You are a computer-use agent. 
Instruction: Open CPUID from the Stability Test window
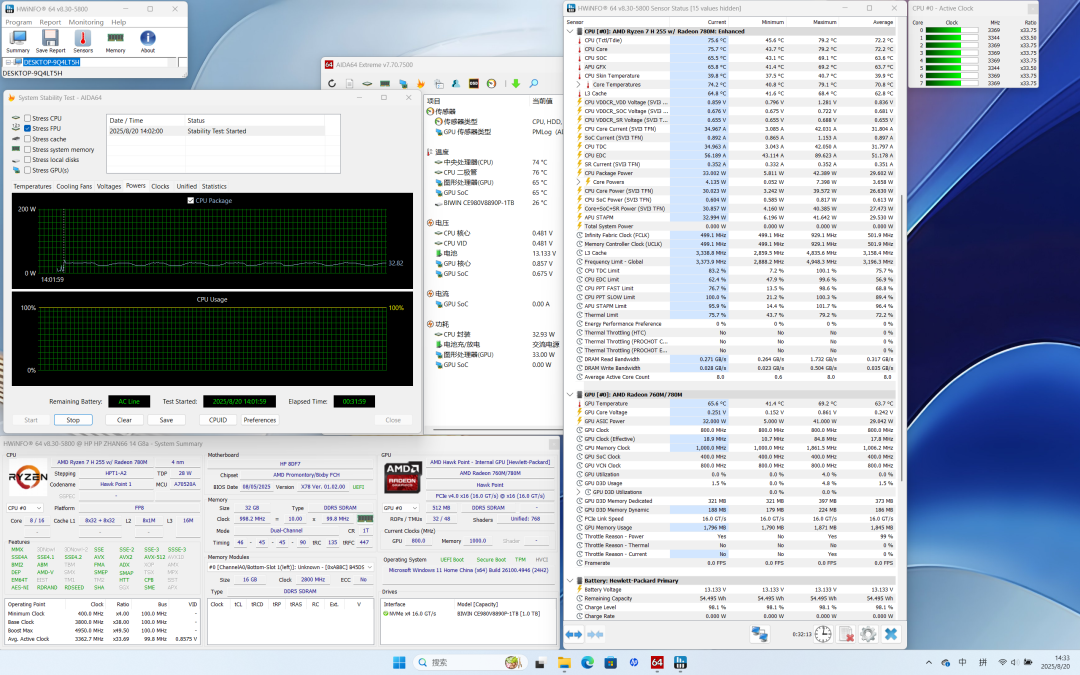pyautogui.click(x=218, y=420)
